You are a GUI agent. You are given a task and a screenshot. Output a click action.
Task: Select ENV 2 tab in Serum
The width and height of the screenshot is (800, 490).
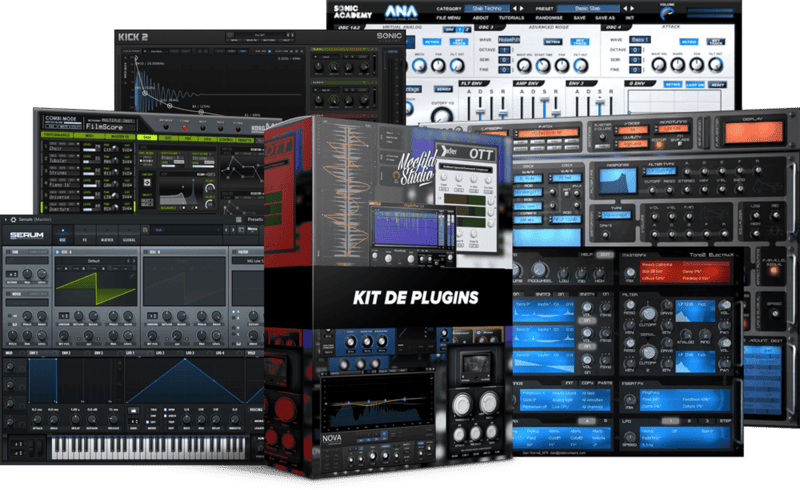coord(66,353)
